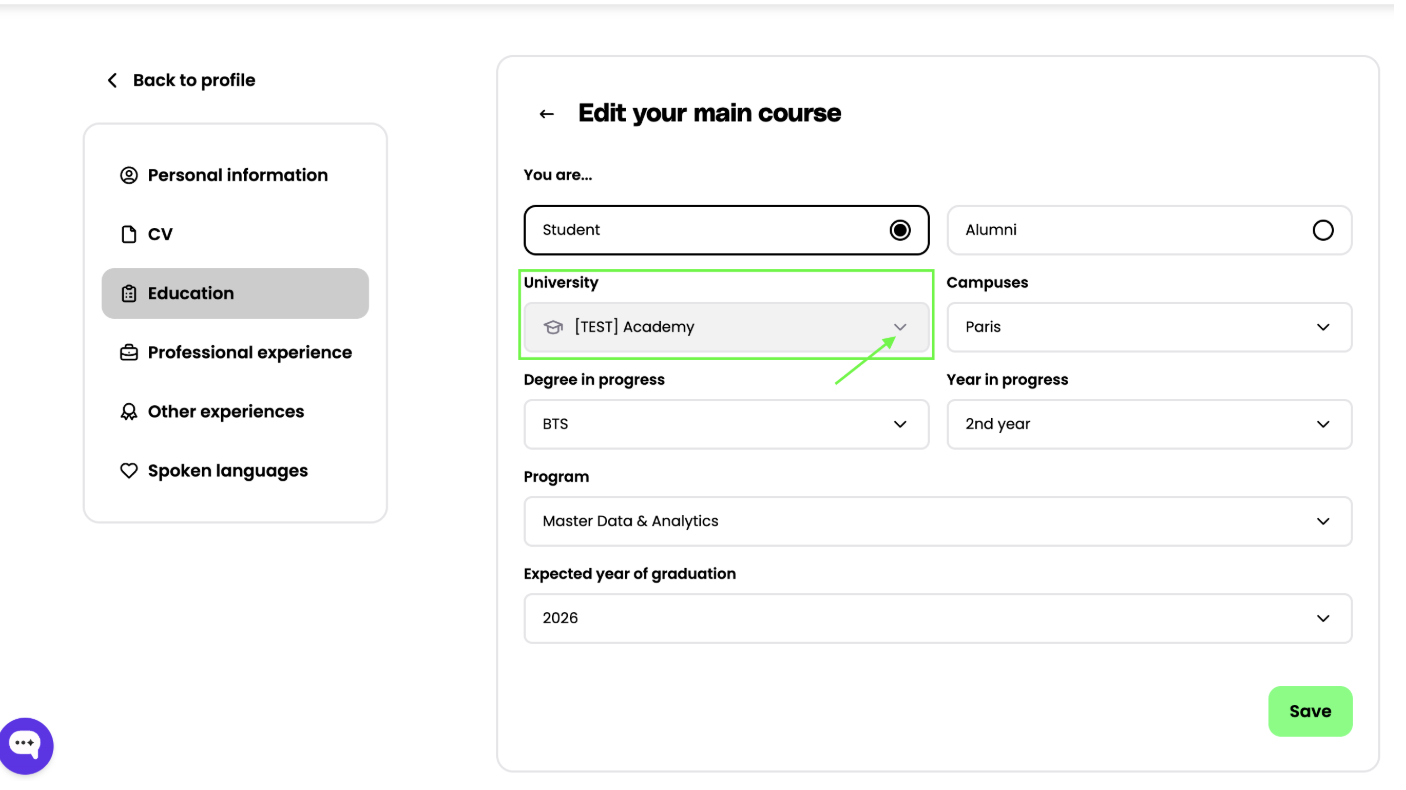Open the purple chat support bubble

25,745
